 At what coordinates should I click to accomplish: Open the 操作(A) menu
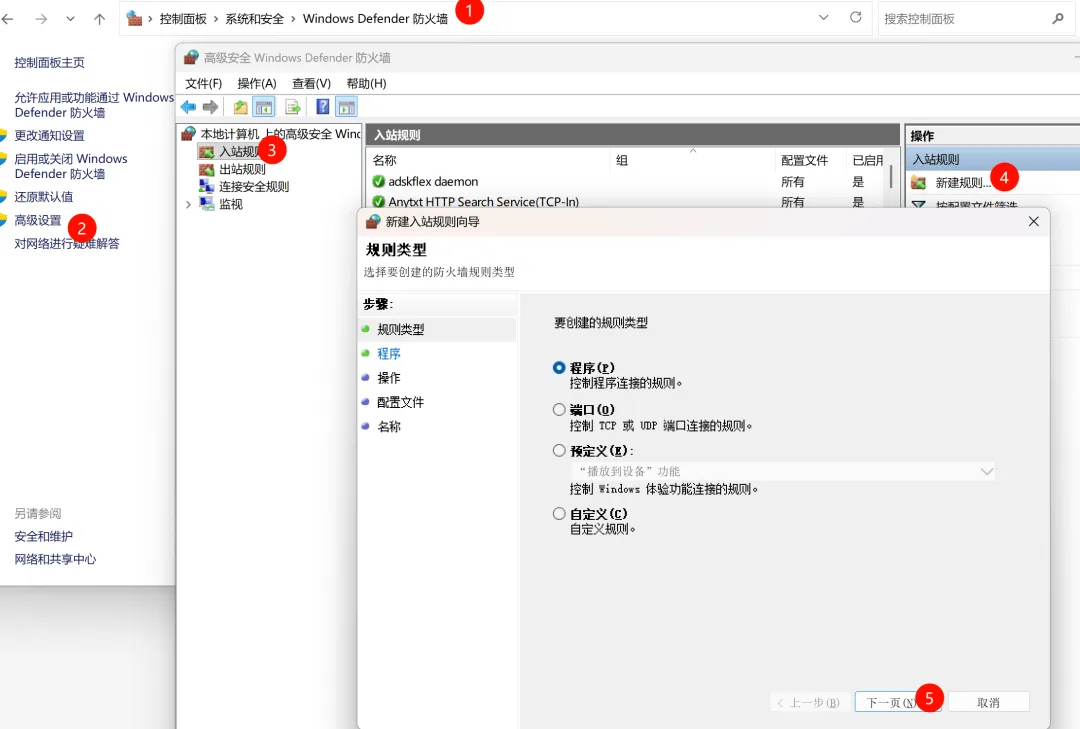coord(257,83)
